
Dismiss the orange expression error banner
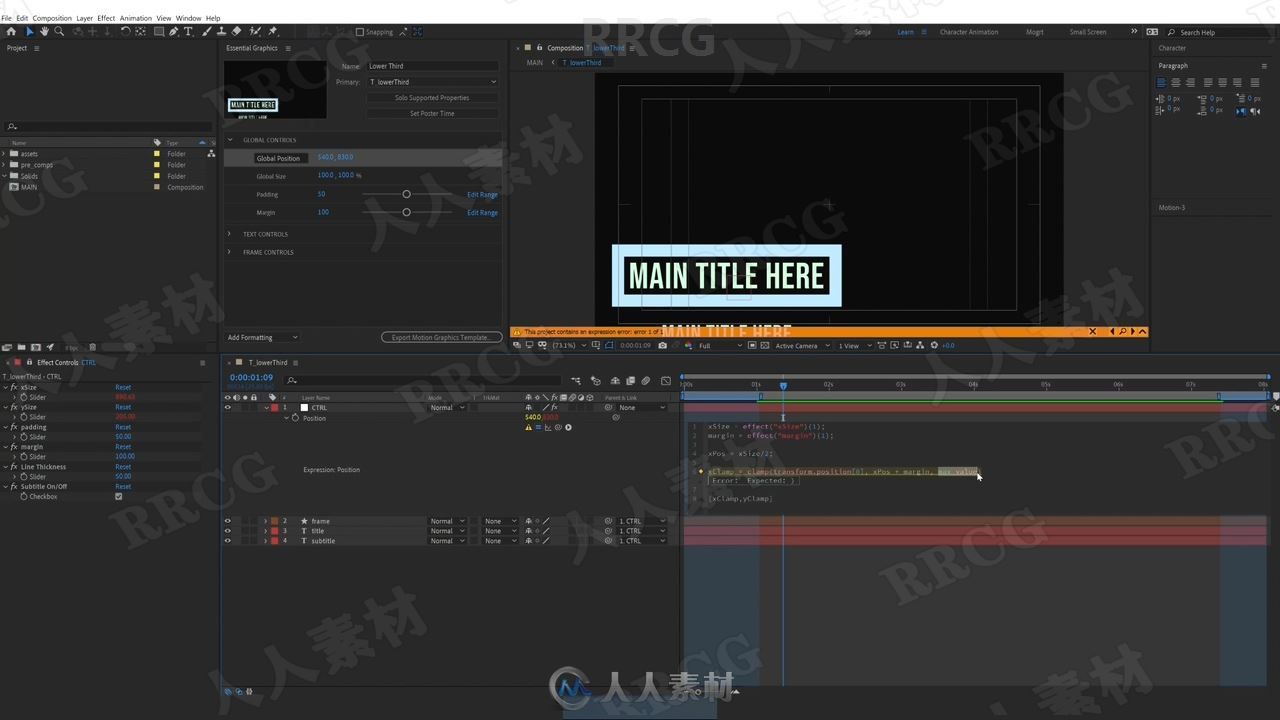(x=1092, y=332)
